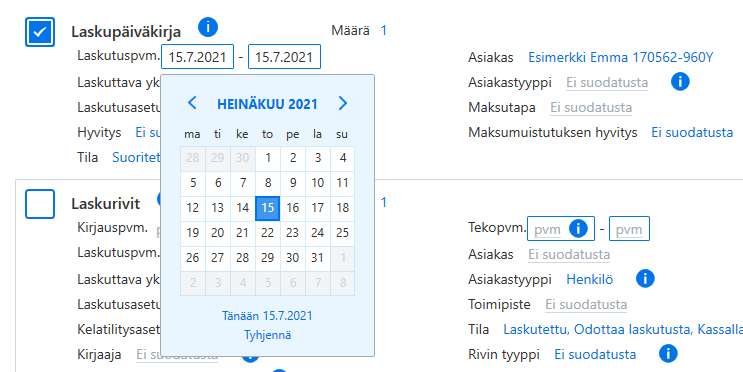Open customer Esimerkki Emma 170562-960Y filter

point(620,57)
